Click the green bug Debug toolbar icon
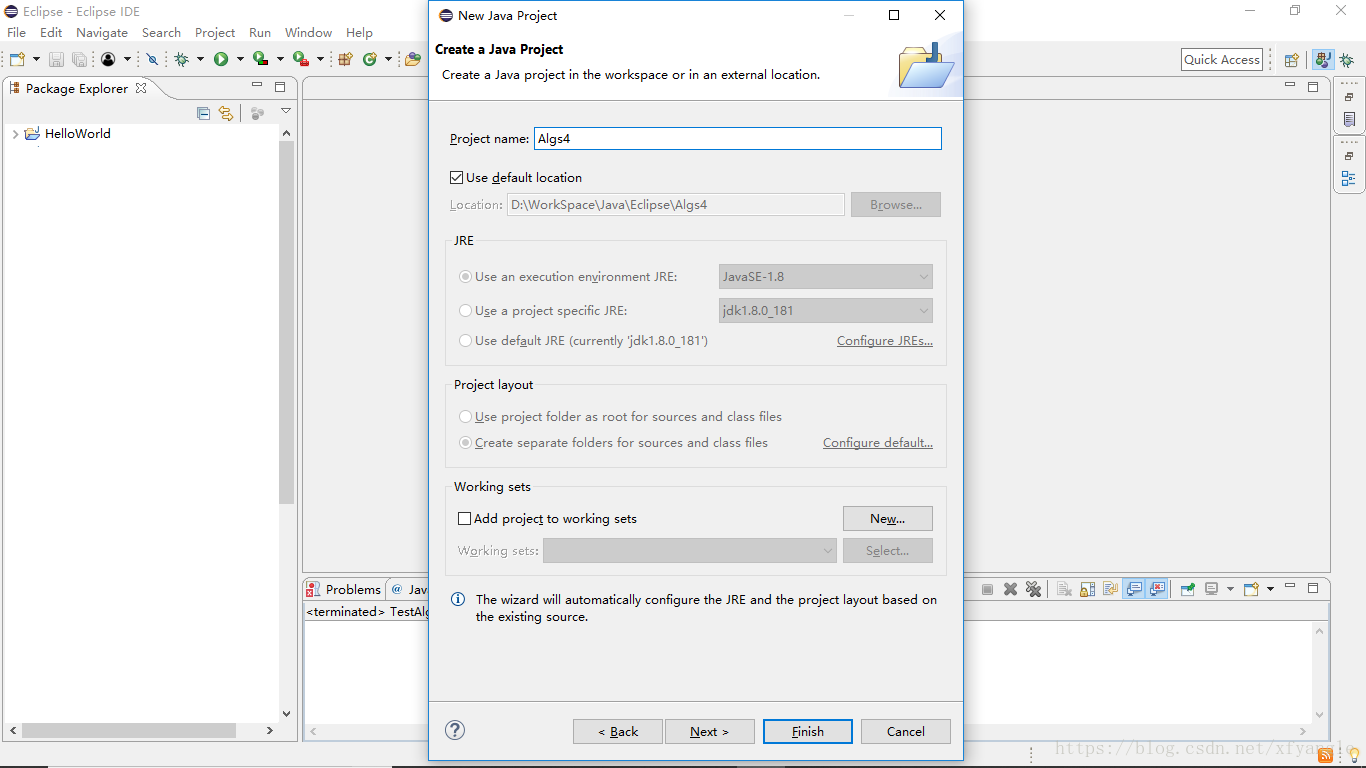Image resolution: width=1366 pixels, height=768 pixels. [181, 59]
